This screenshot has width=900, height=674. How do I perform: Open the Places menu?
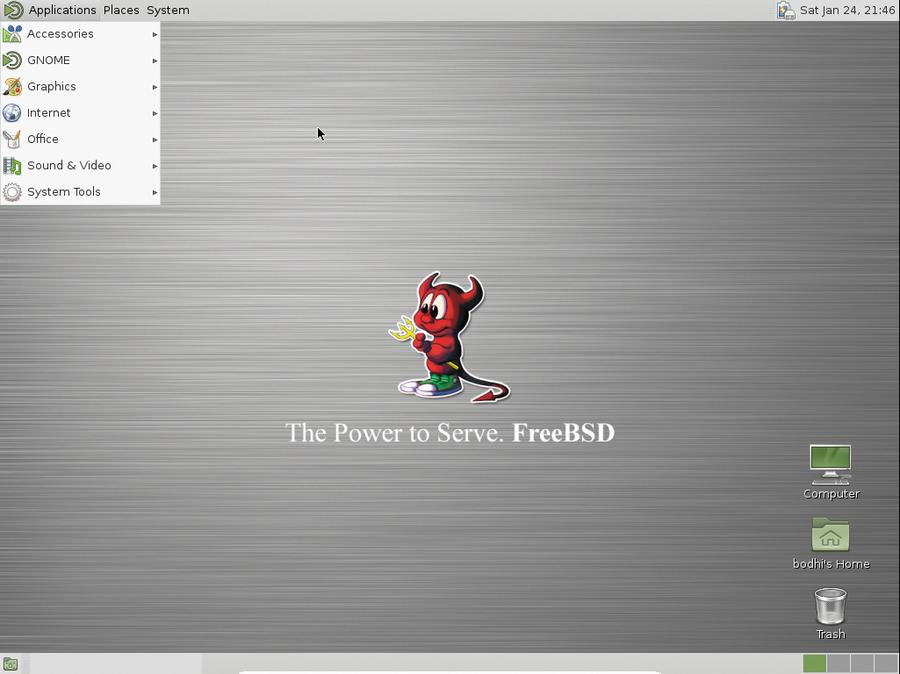tap(121, 10)
